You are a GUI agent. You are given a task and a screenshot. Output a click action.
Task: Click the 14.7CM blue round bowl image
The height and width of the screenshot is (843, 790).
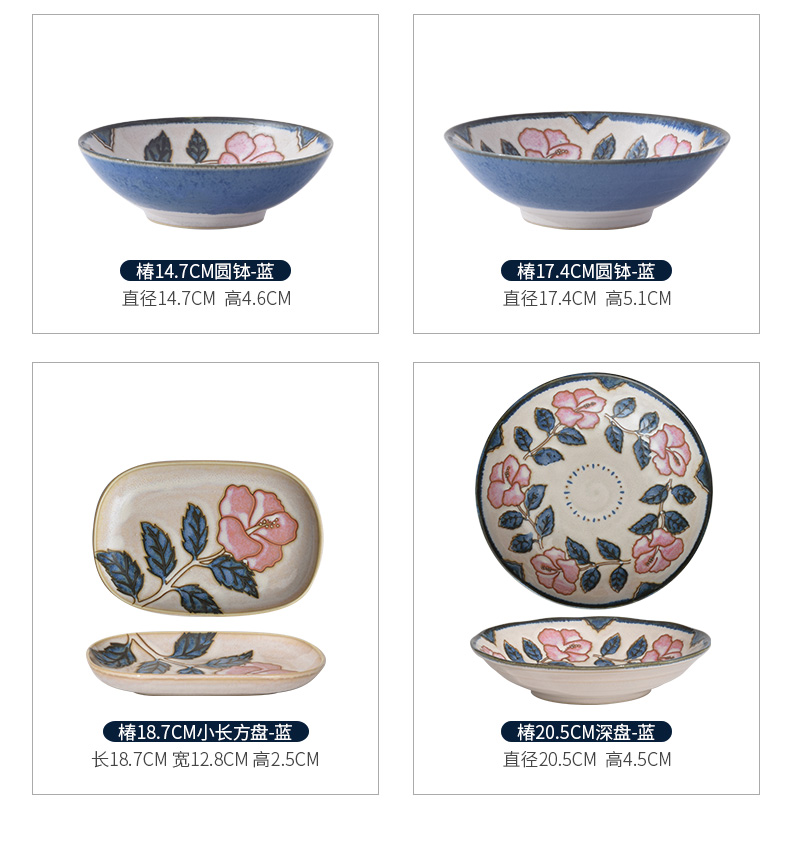(x=205, y=173)
